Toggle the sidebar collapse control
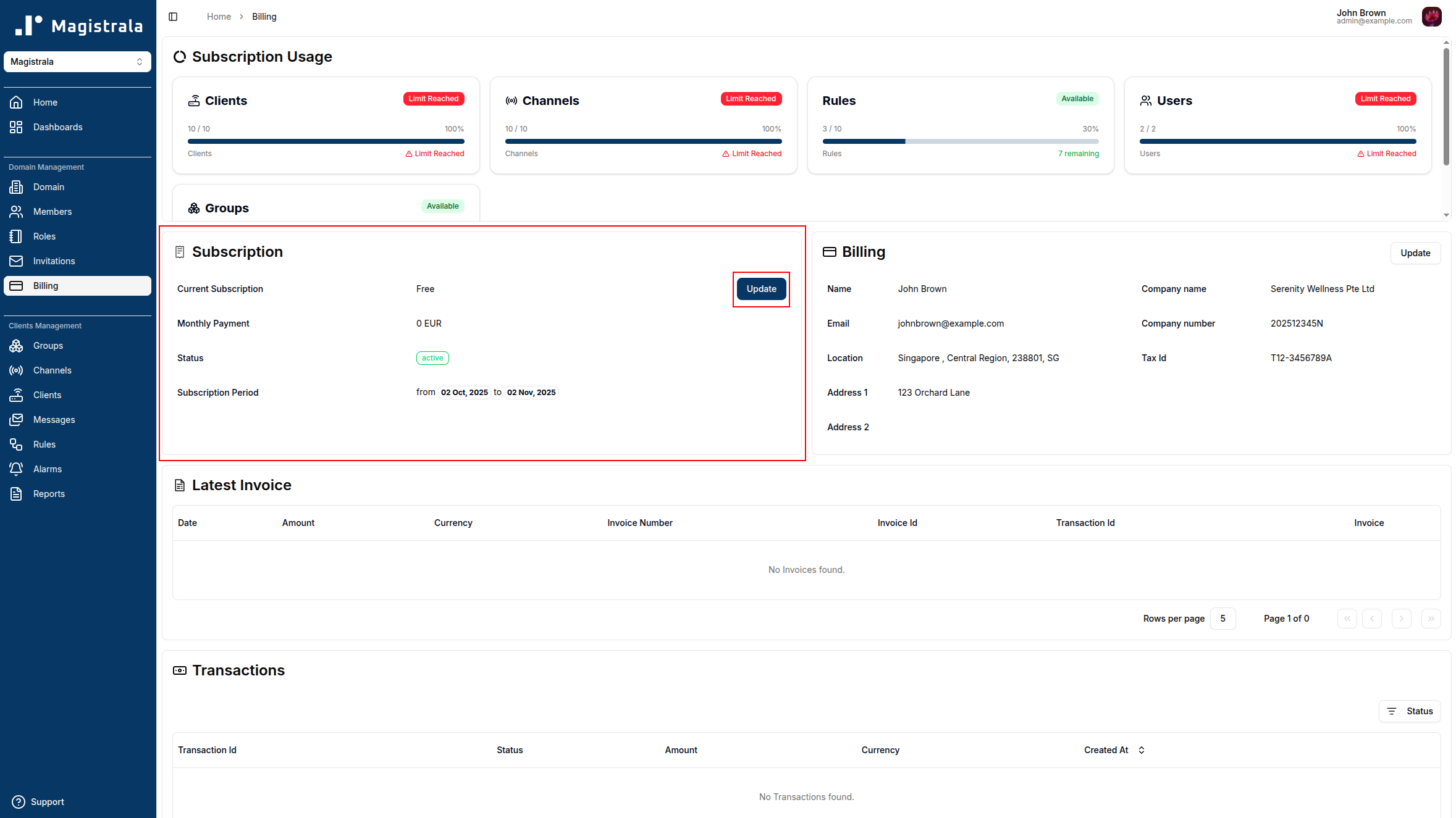Viewport: 1456px width, 818px height. pos(173,17)
